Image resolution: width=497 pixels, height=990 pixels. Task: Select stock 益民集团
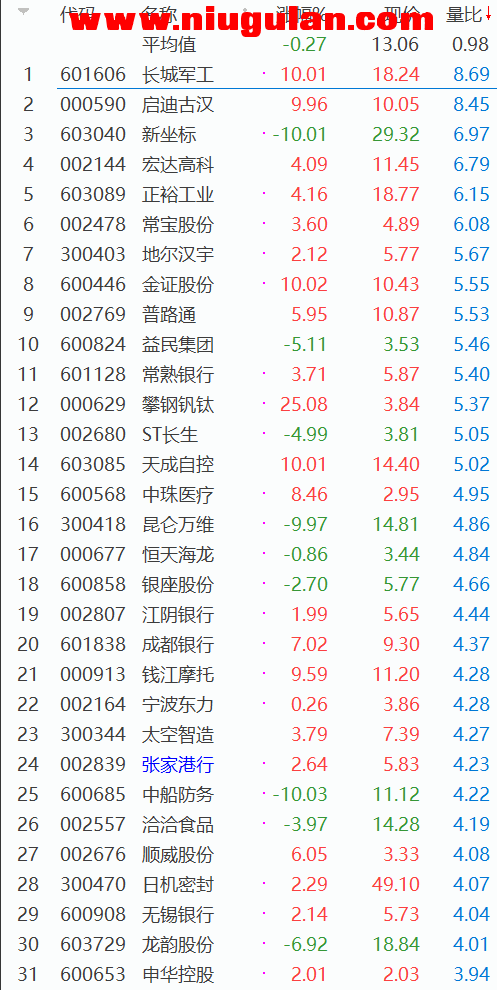[178, 345]
